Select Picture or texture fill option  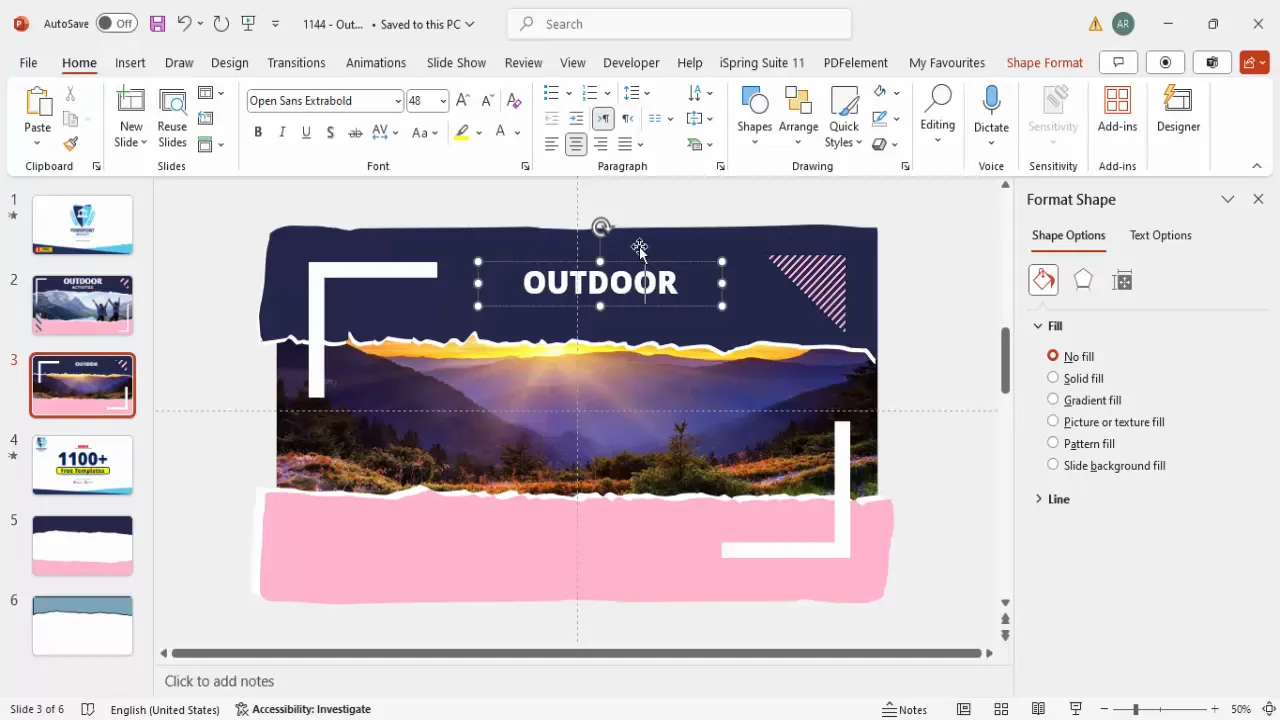click(1106, 422)
